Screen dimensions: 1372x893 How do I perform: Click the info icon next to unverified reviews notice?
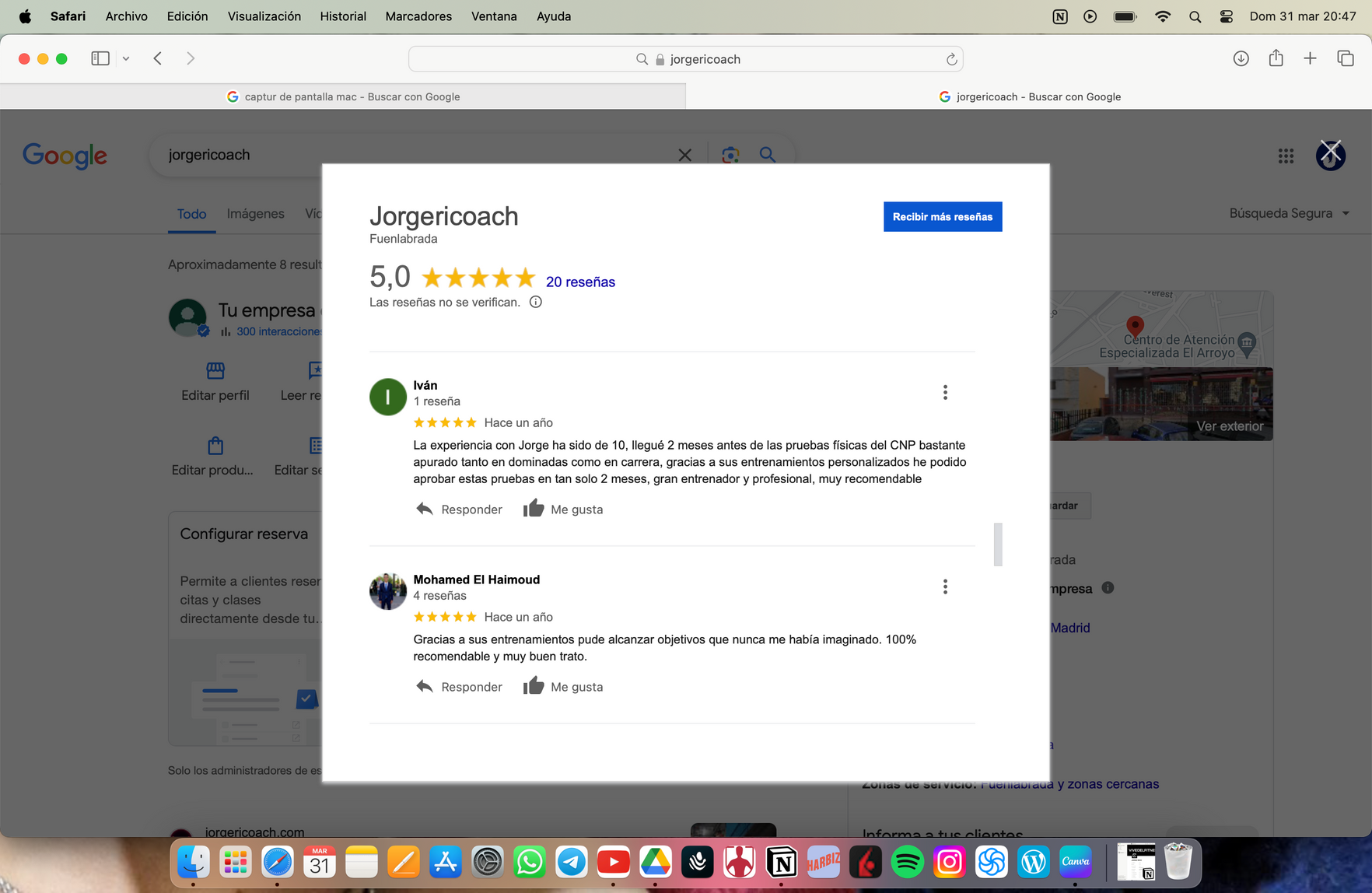tap(536, 302)
